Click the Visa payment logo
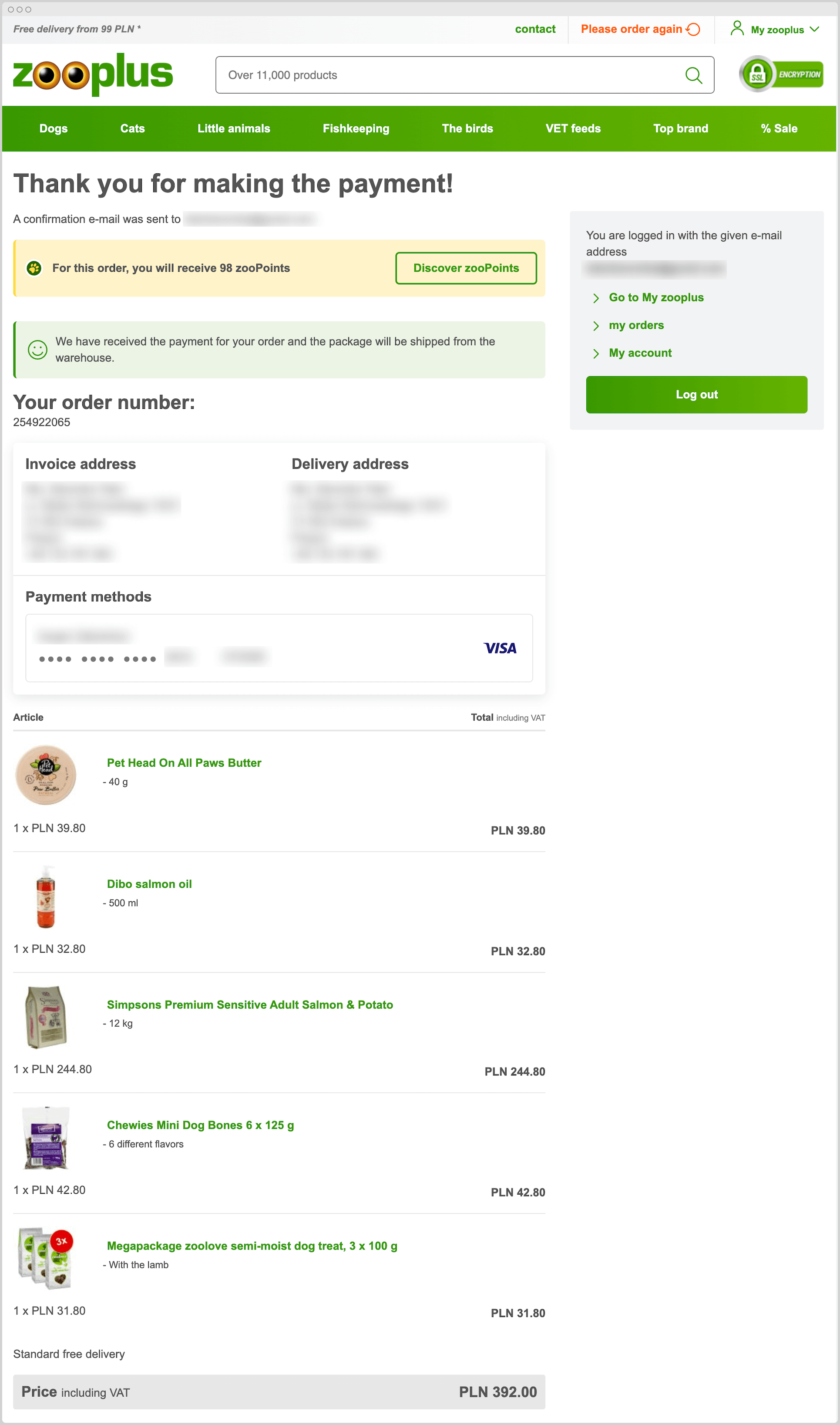Image resolution: width=840 pixels, height=1425 pixels. tap(501, 648)
